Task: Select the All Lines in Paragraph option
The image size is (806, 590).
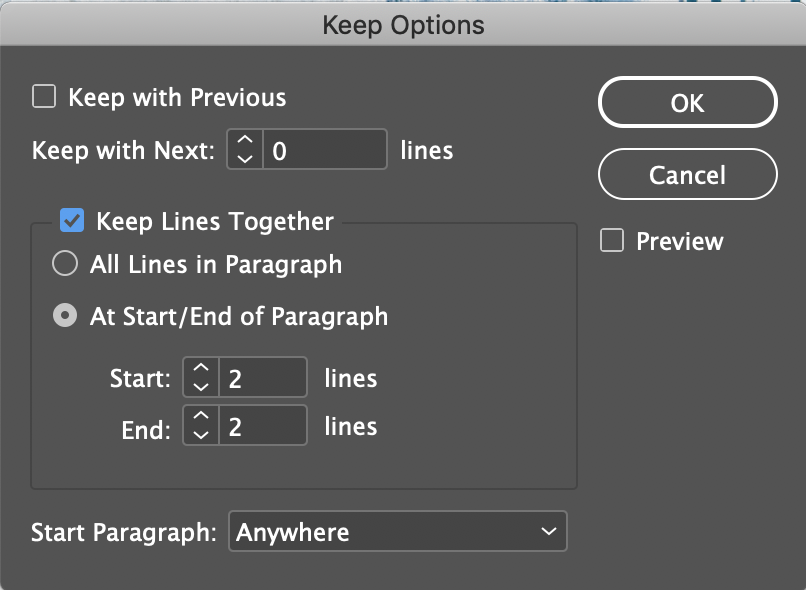Action: [63, 264]
